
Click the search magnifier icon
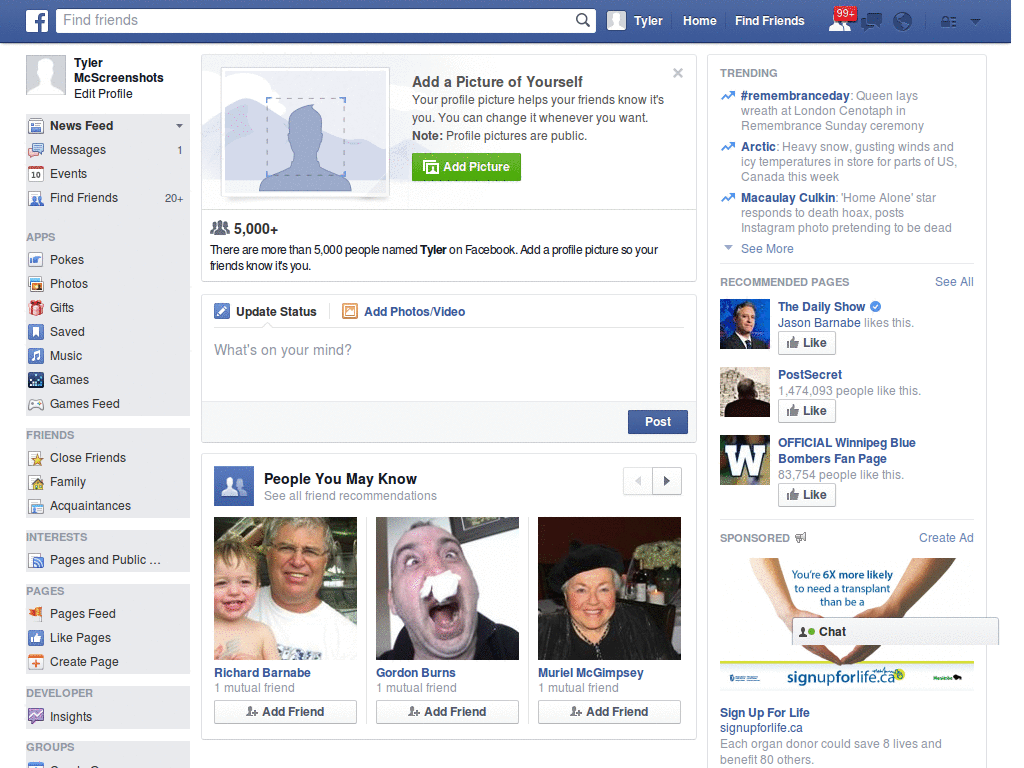point(583,20)
